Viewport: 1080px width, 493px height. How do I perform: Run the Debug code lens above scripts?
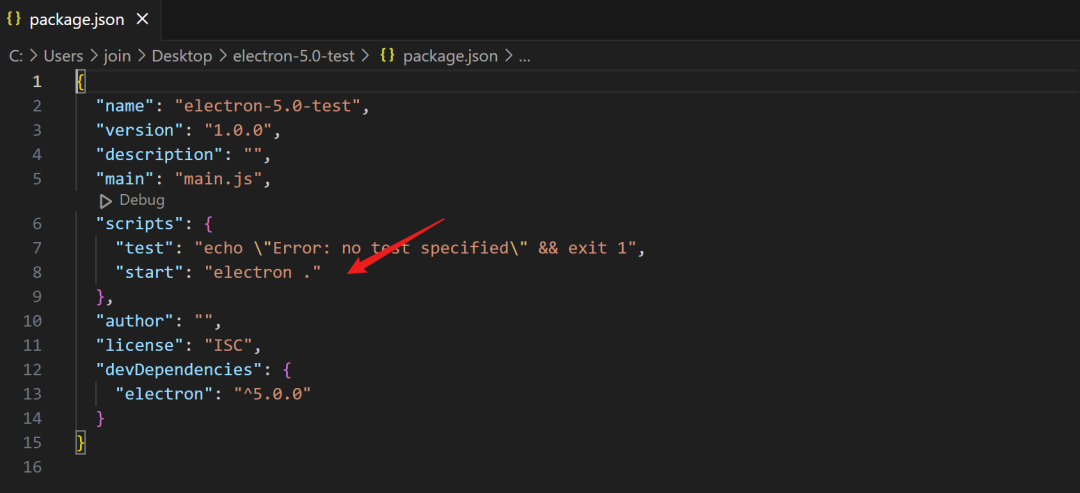pyautogui.click(x=141, y=200)
